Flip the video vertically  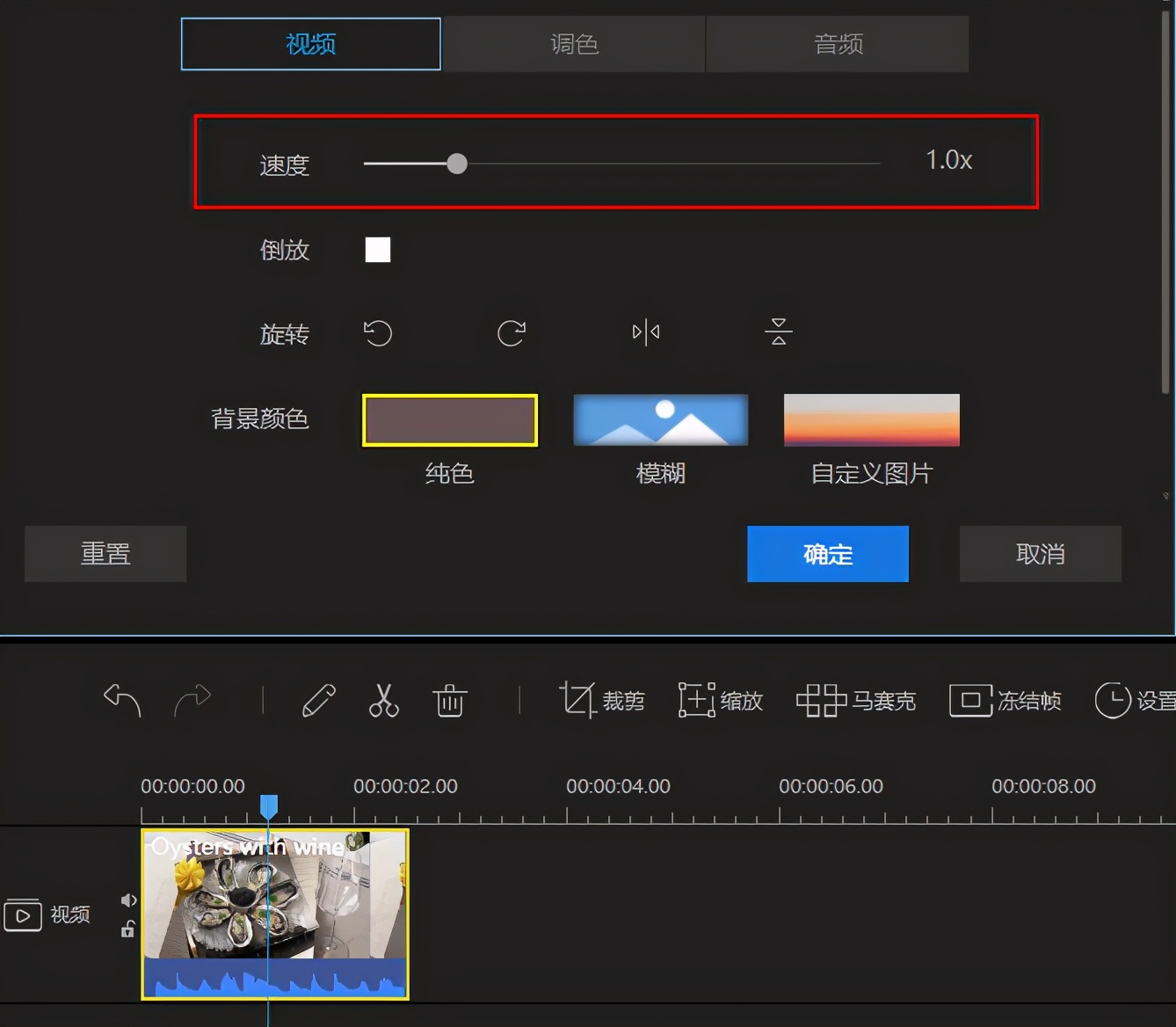(x=779, y=332)
